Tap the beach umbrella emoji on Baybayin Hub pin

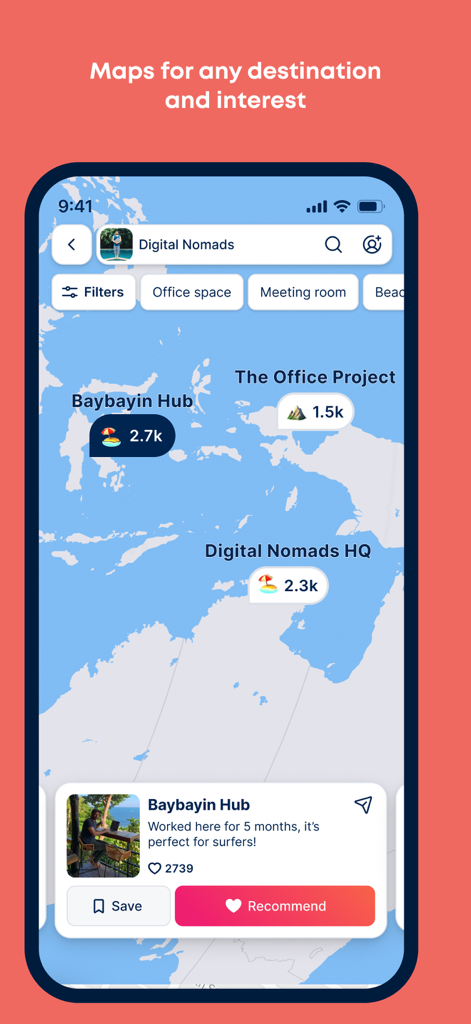point(111,437)
